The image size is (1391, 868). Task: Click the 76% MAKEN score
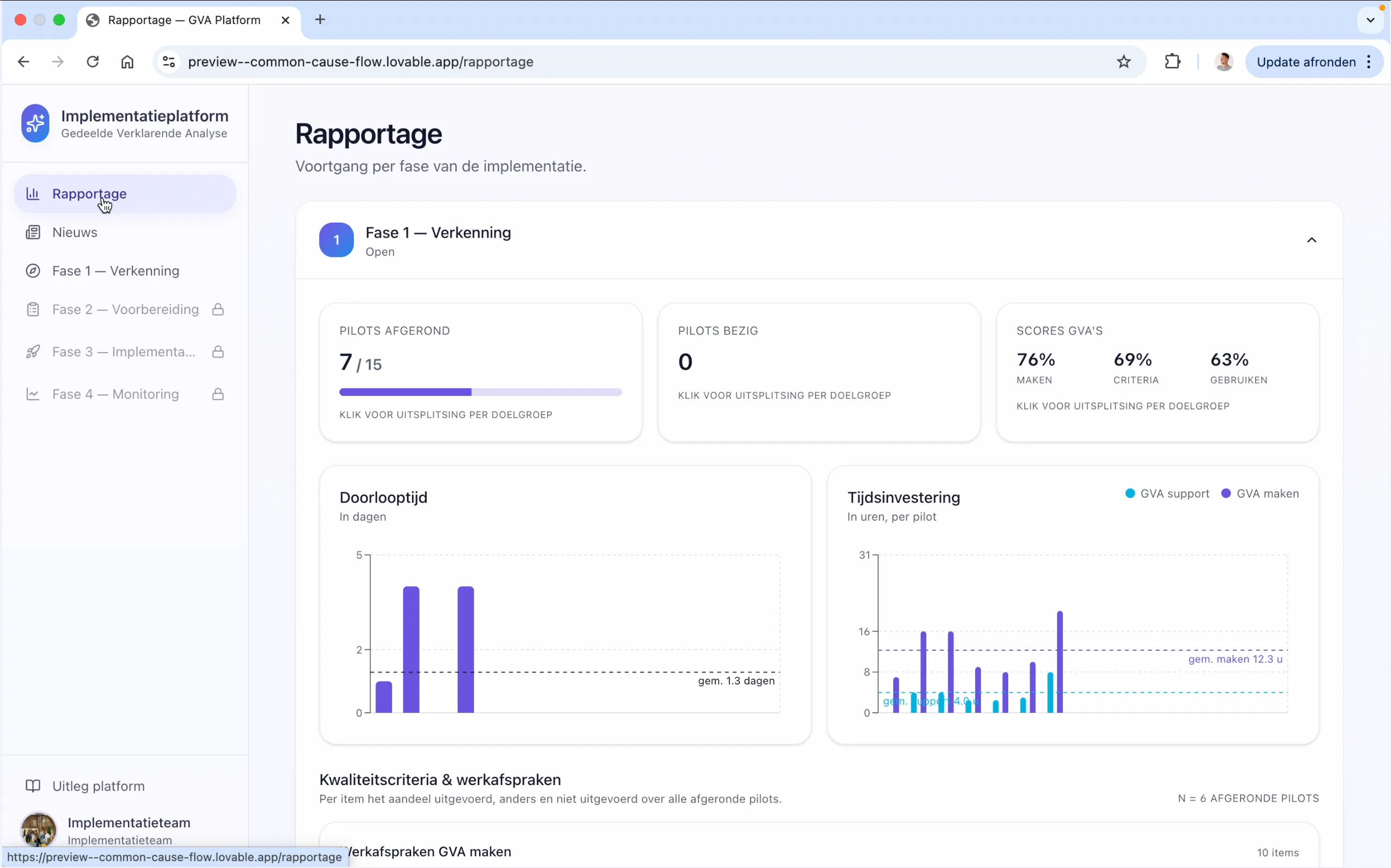tap(1035, 368)
